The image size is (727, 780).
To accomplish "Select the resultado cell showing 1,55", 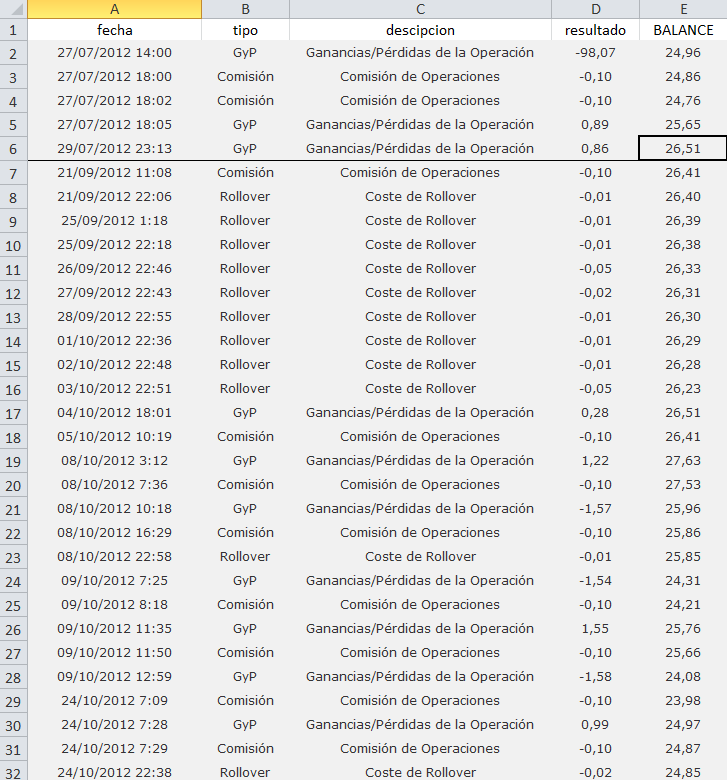I will 595,628.
